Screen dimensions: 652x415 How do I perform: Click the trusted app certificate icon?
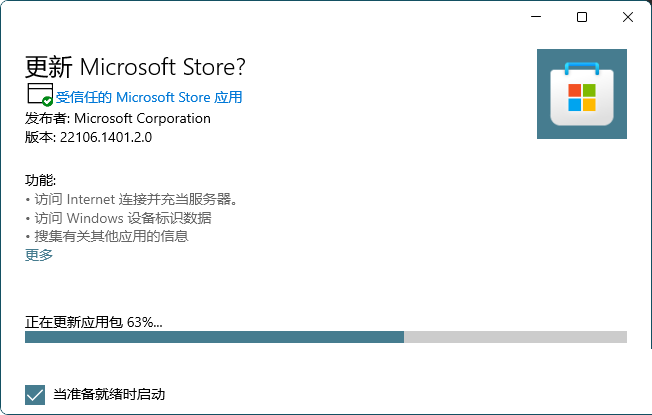[x=39, y=96]
